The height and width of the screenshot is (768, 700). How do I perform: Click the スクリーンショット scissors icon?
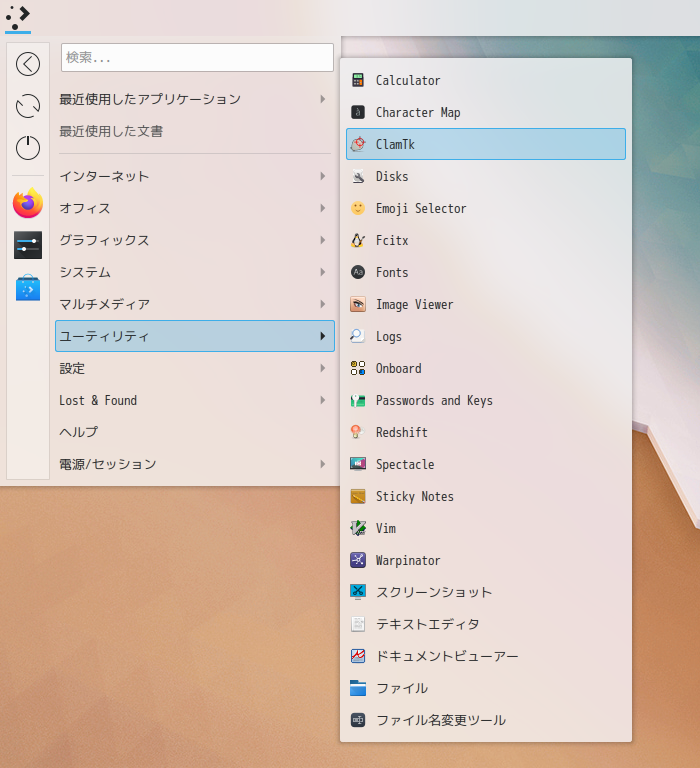coord(358,592)
